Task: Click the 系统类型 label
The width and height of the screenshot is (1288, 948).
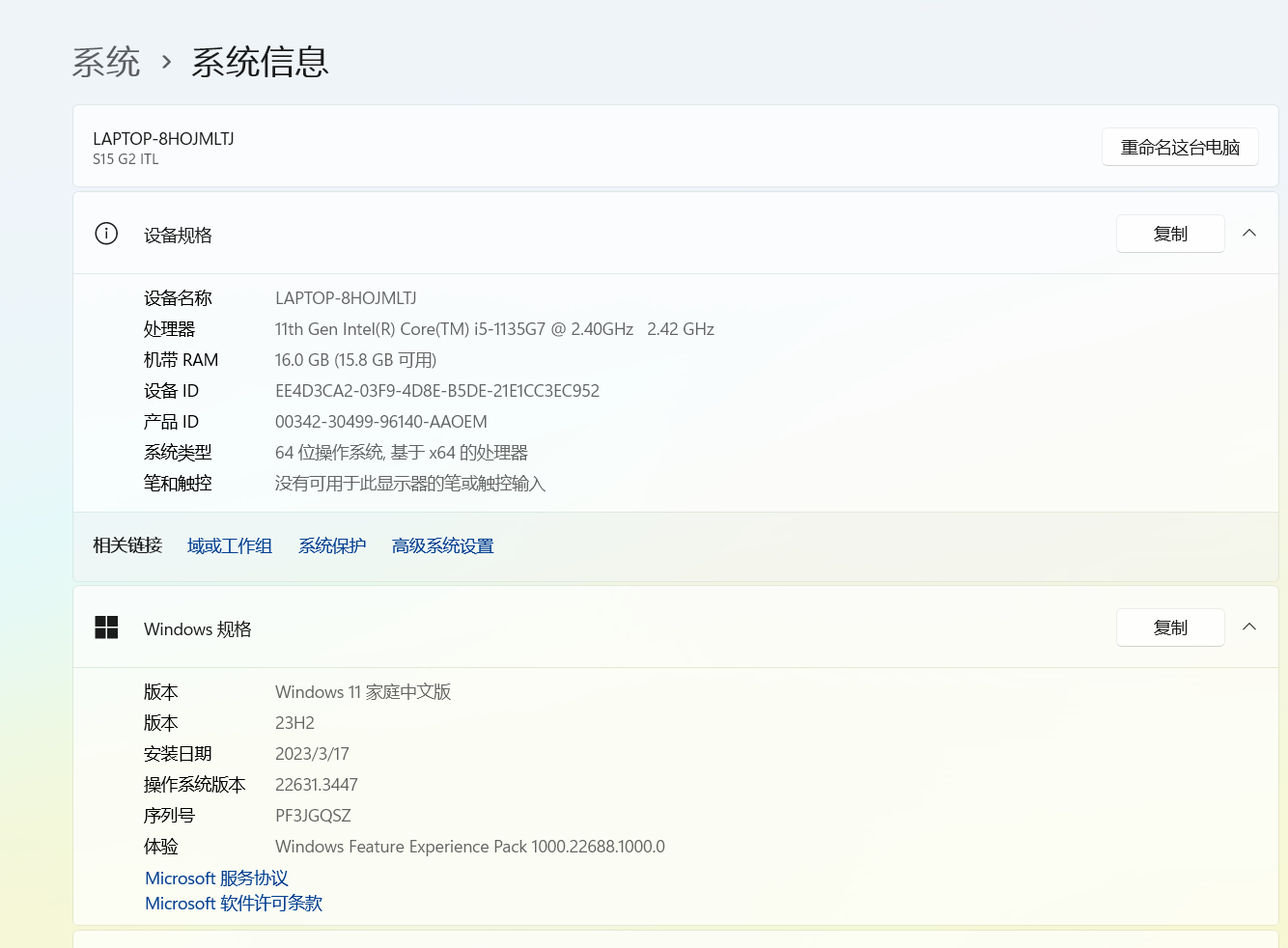Action: (x=178, y=453)
